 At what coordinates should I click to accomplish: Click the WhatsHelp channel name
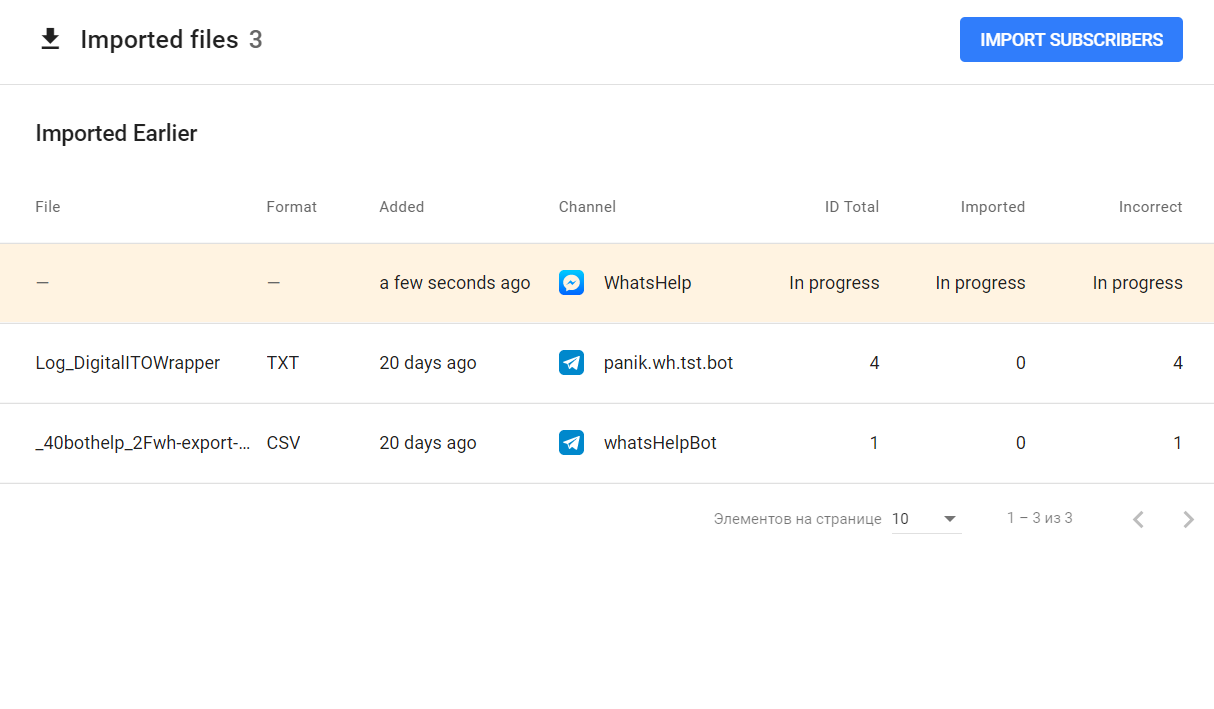pyautogui.click(x=648, y=283)
